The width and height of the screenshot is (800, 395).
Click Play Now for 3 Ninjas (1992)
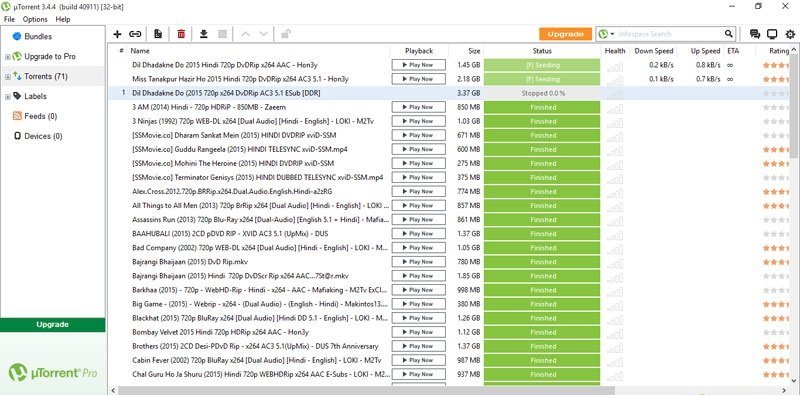[x=418, y=121]
